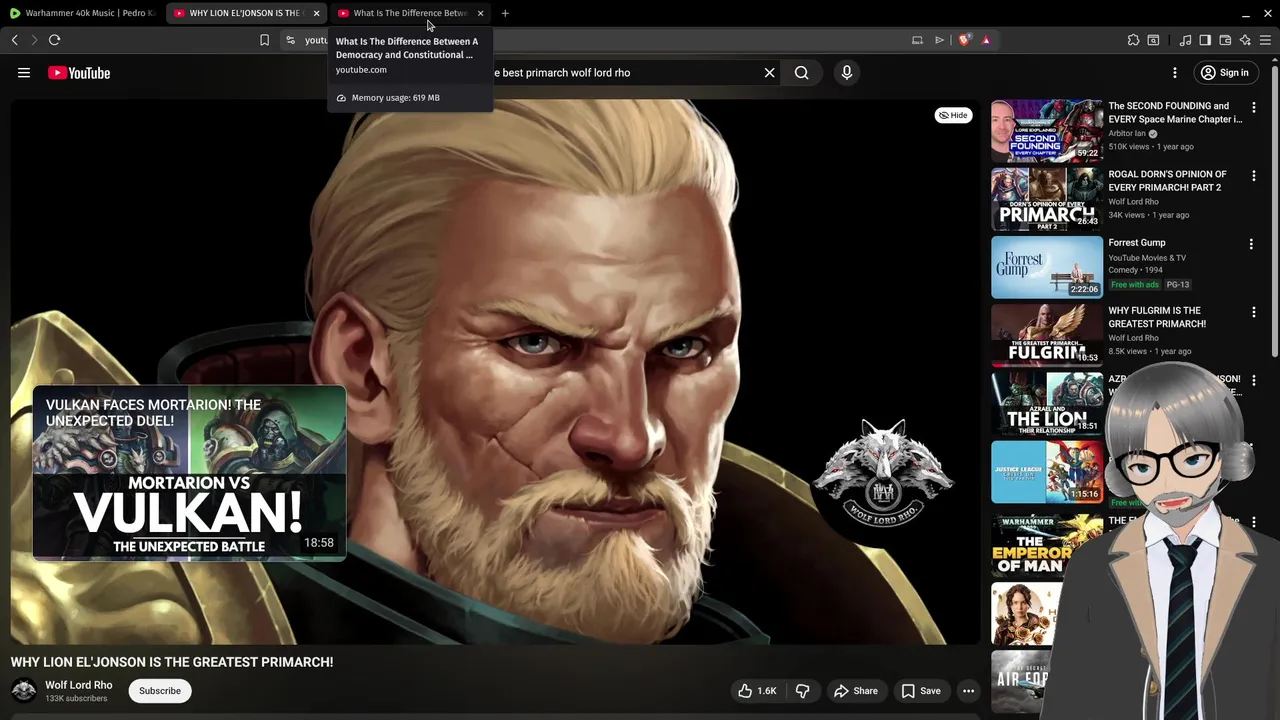The image size is (1280, 720).
Task: Open the Forrest Gump movie thumbnail
Action: 1047,267
